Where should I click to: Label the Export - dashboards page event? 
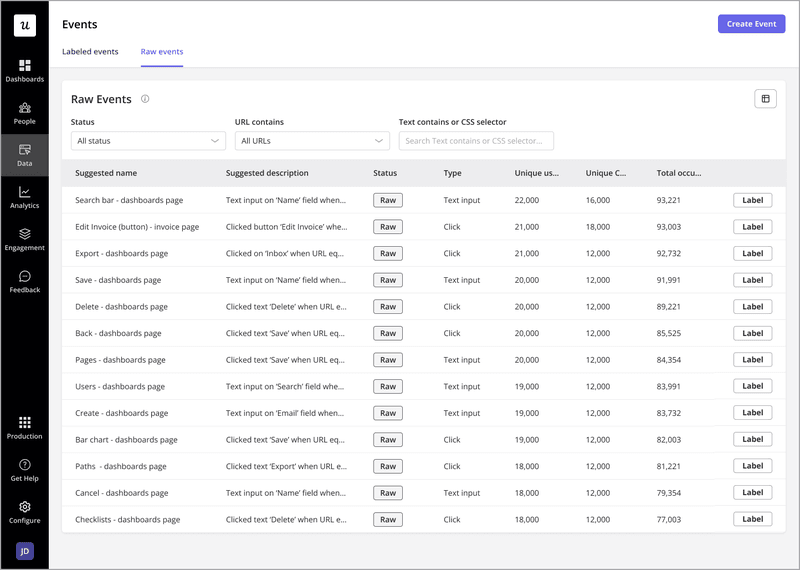click(753, 253)
